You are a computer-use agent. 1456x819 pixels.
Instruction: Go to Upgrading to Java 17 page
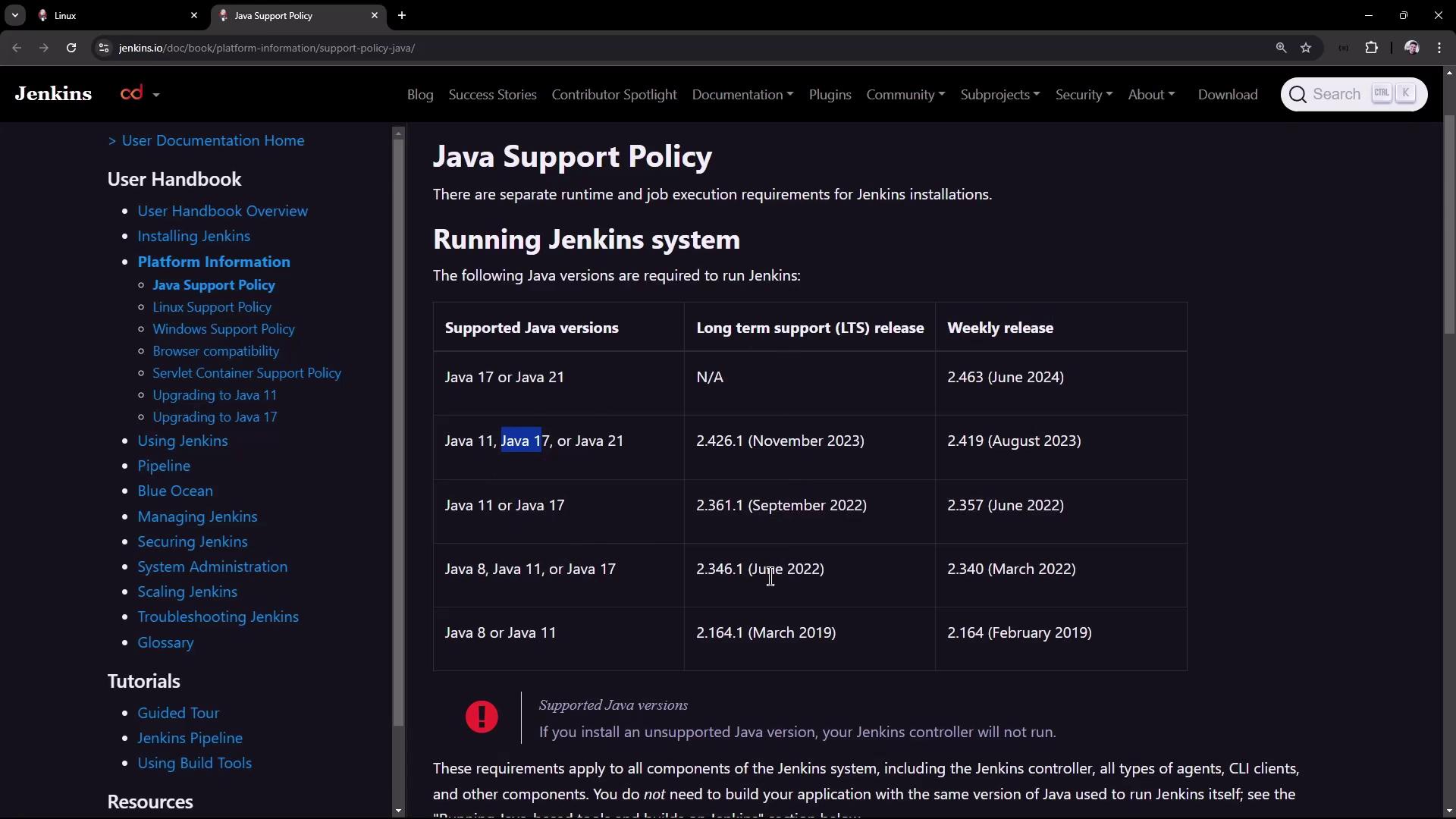(x=215, y=417)
